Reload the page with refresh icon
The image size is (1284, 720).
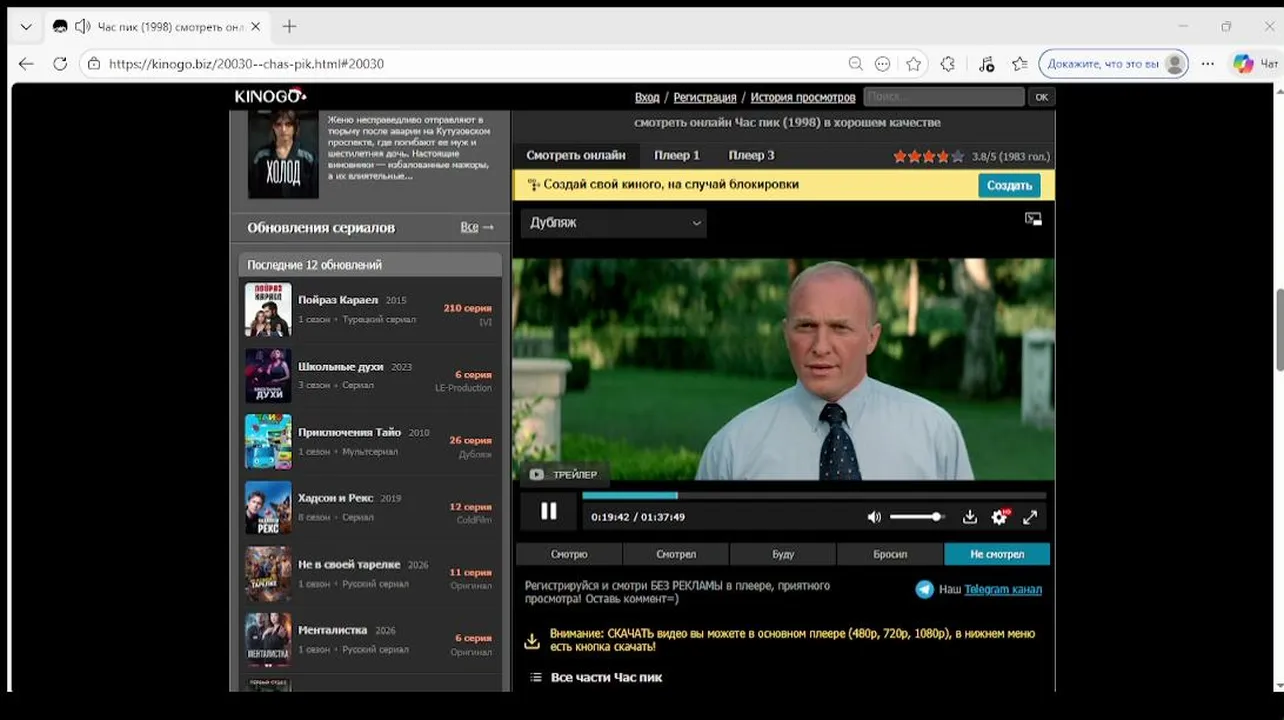click(60, 63)
